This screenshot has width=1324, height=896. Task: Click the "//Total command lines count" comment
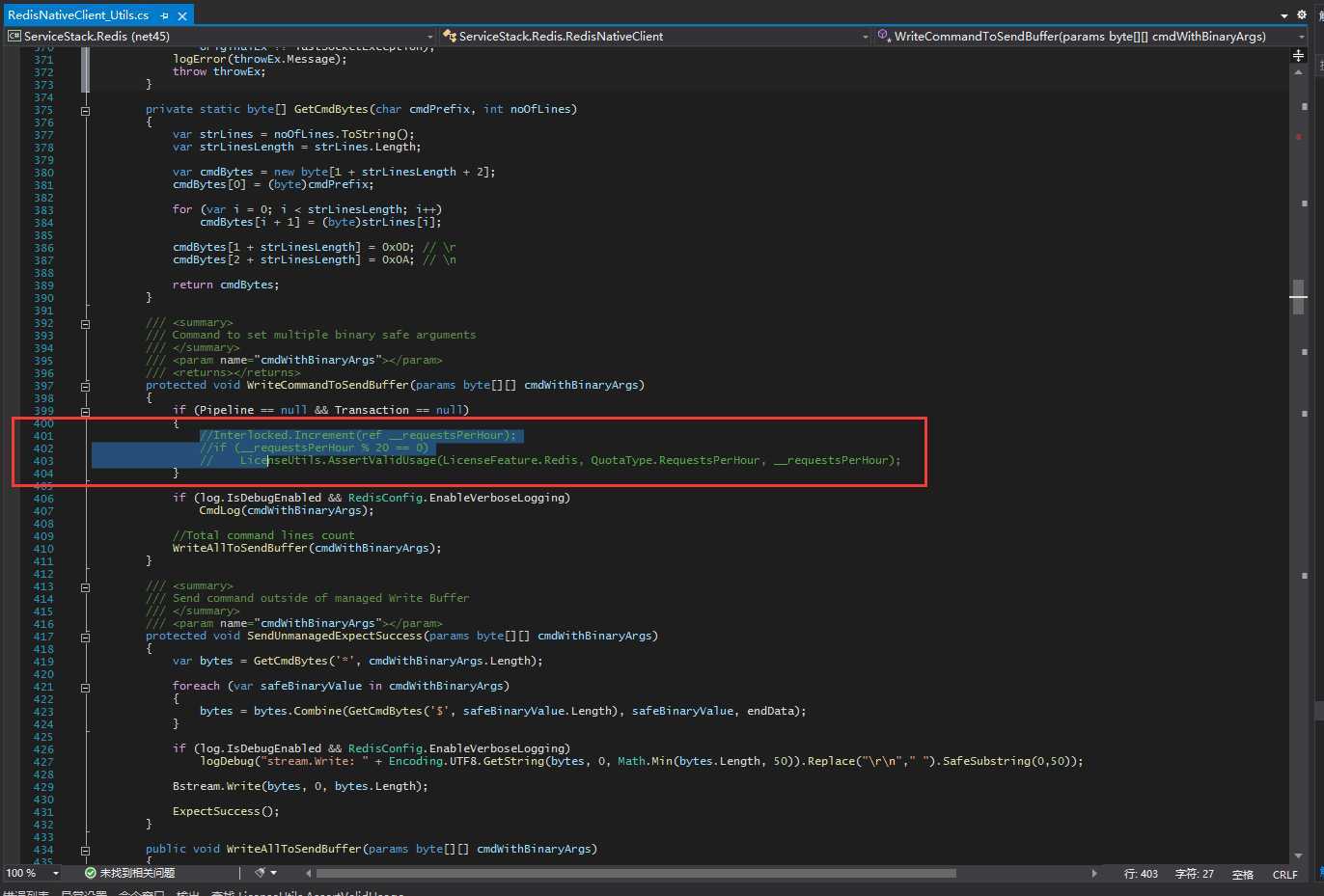click(263, 536)
